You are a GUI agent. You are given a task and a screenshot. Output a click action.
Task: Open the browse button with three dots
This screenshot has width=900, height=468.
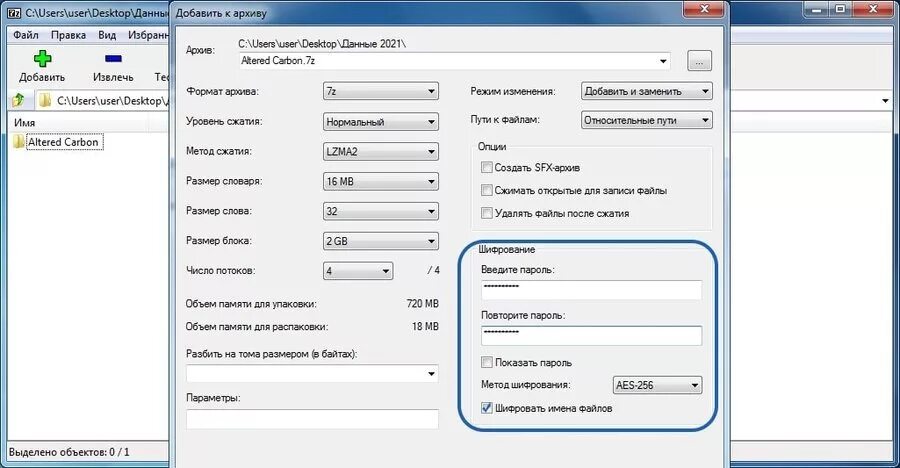click(x=699, y=61)
